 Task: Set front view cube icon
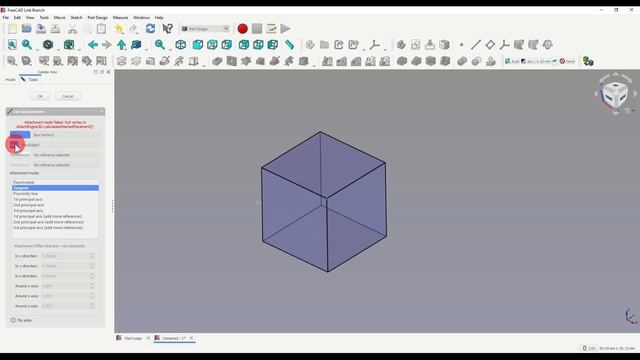pos(198,44)
